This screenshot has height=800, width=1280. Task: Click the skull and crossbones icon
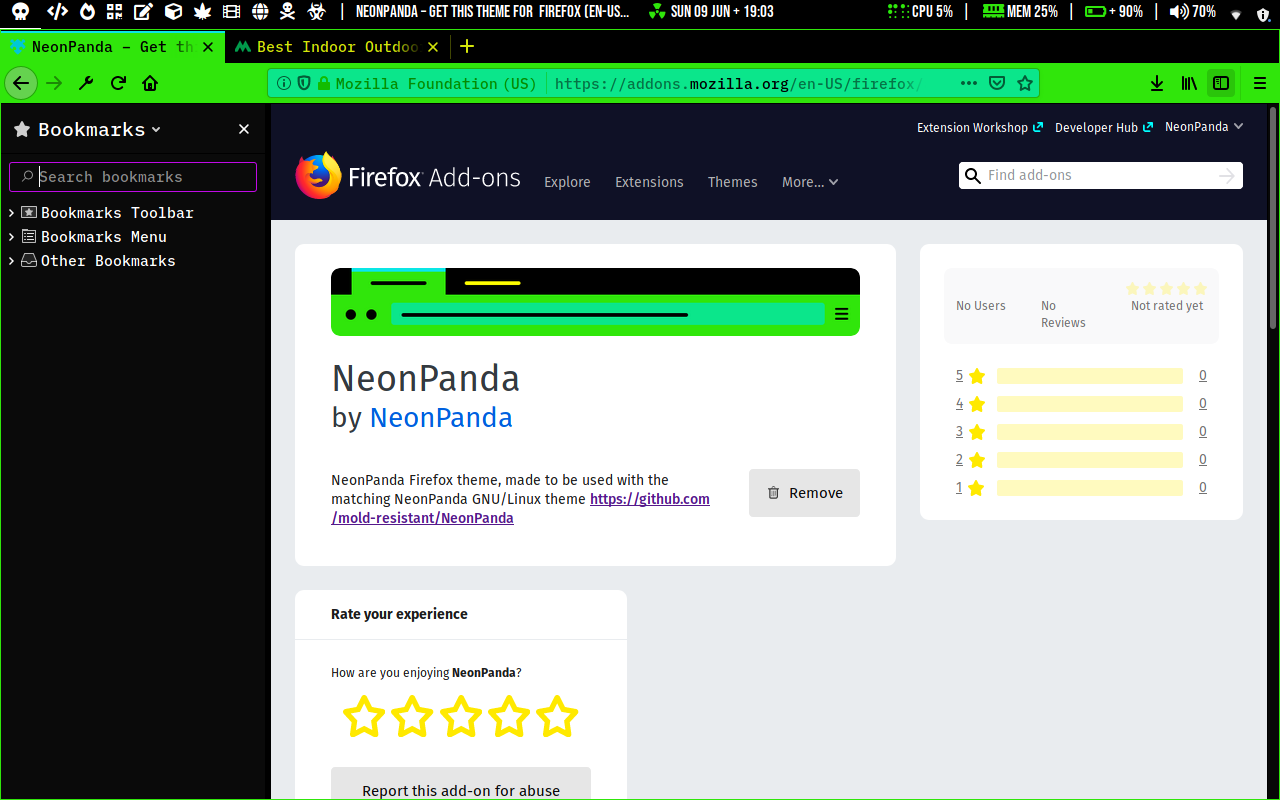point(288,12)
